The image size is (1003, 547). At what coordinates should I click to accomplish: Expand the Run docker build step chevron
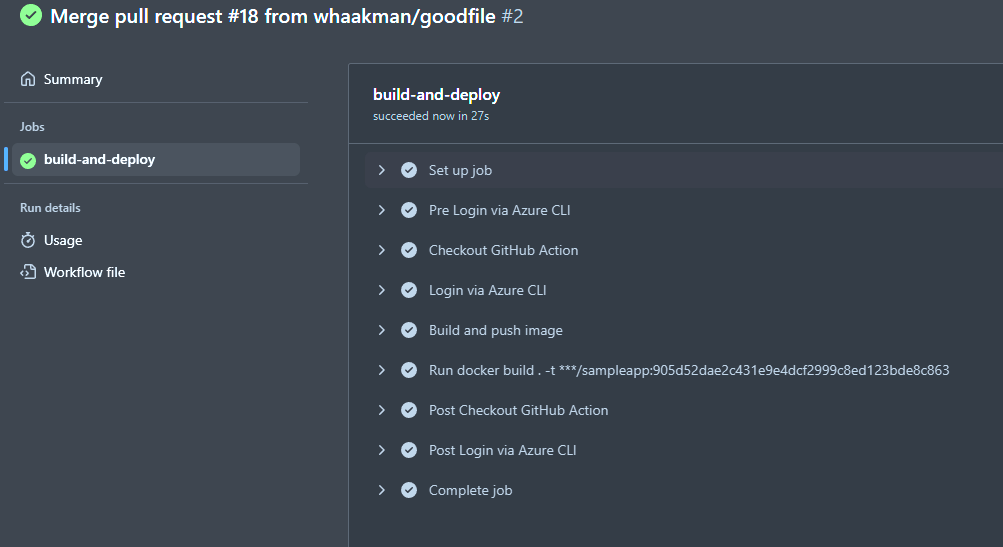(382, 370)
